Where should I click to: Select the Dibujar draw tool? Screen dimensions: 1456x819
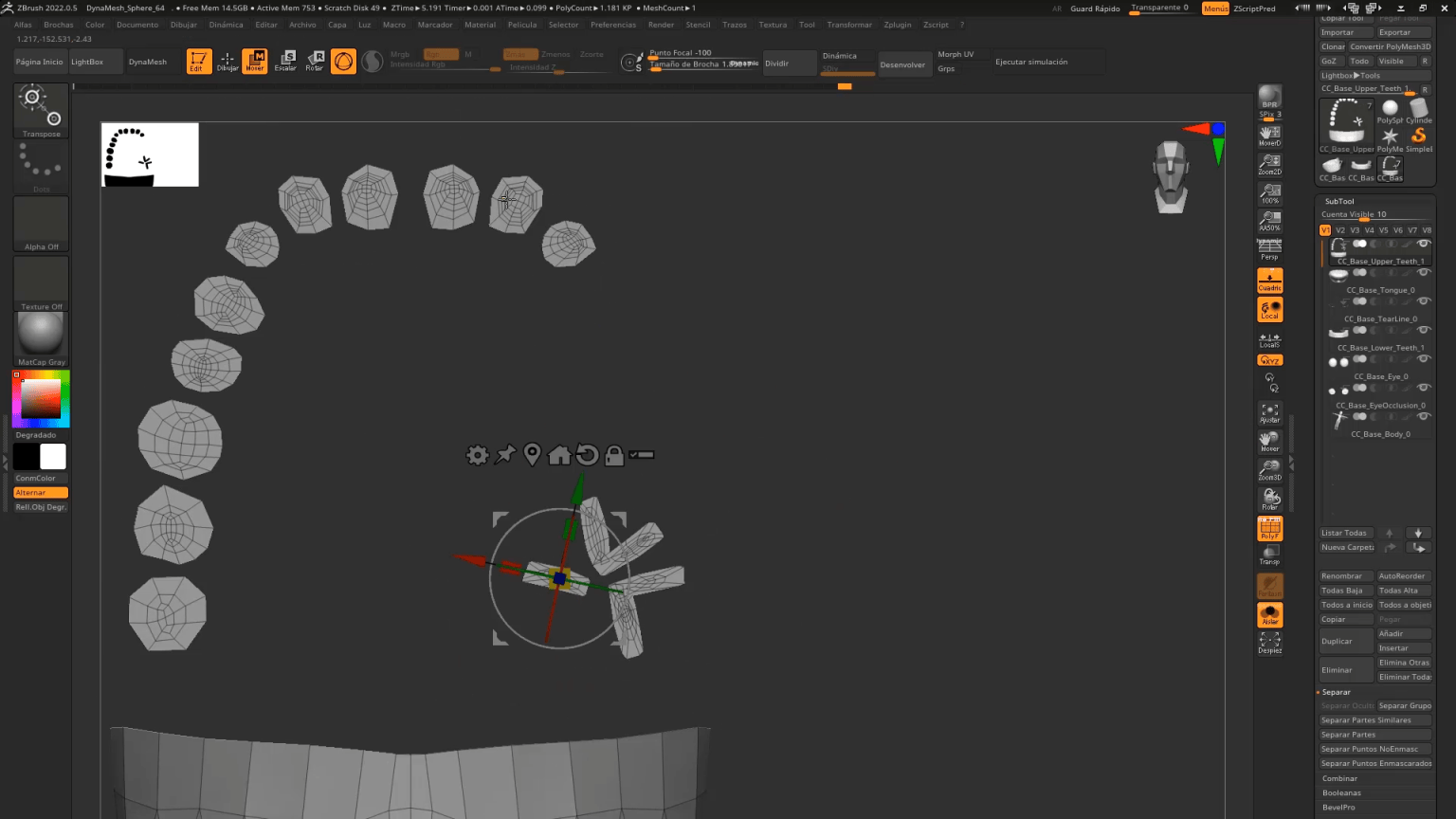pos(227,62)
